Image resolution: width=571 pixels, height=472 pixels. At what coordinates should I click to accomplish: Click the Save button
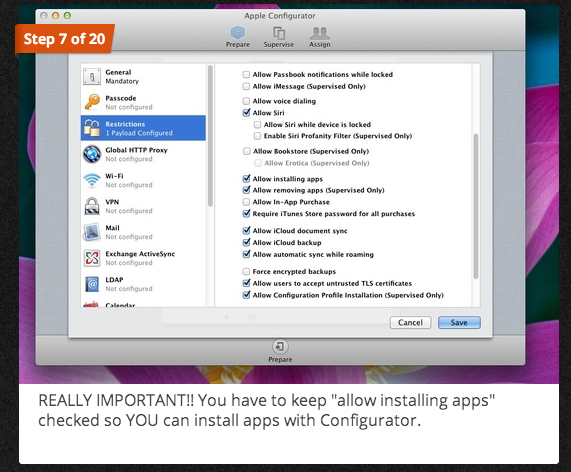(459, 322)
